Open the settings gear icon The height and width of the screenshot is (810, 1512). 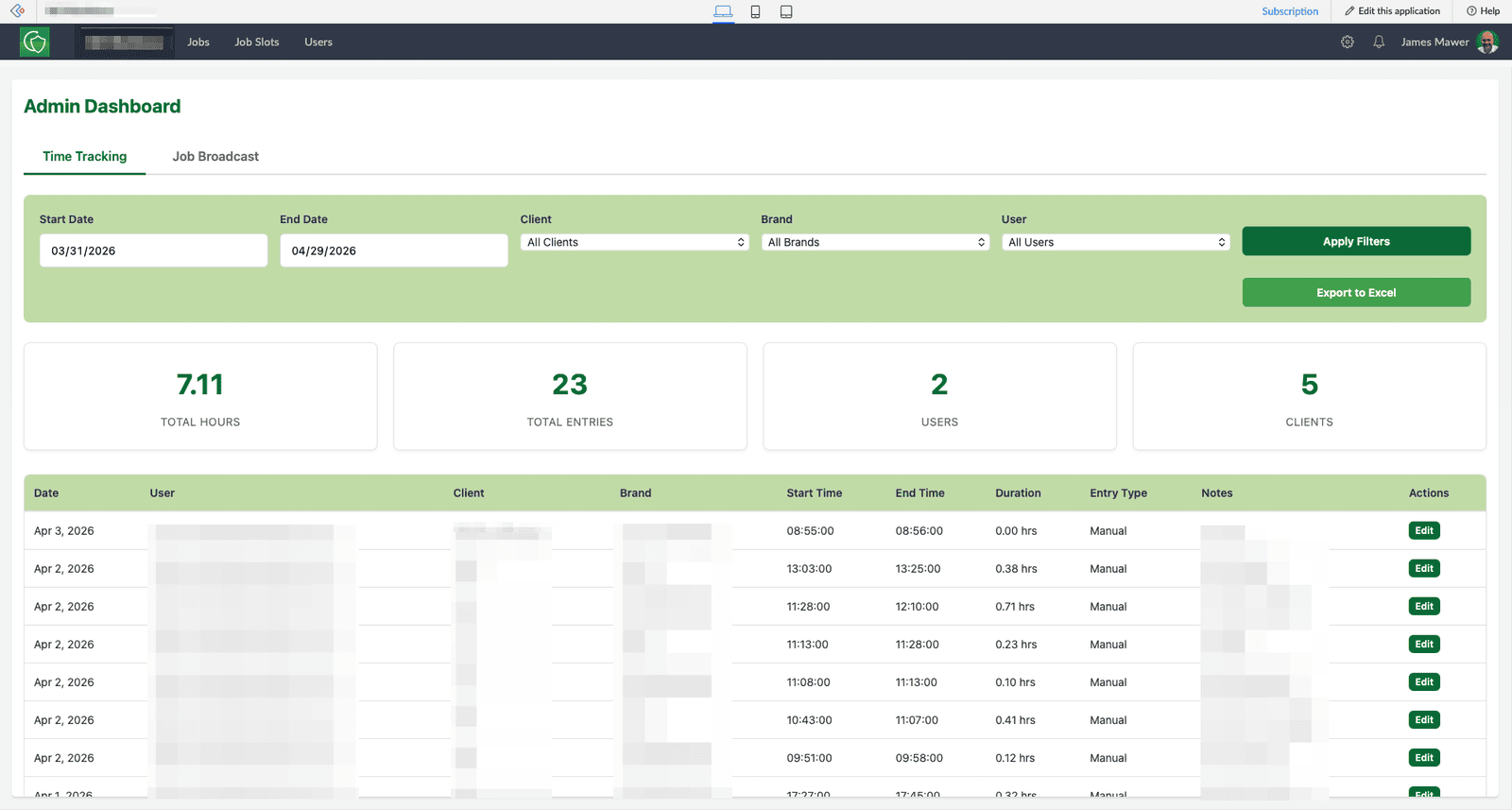(1348, 42)
